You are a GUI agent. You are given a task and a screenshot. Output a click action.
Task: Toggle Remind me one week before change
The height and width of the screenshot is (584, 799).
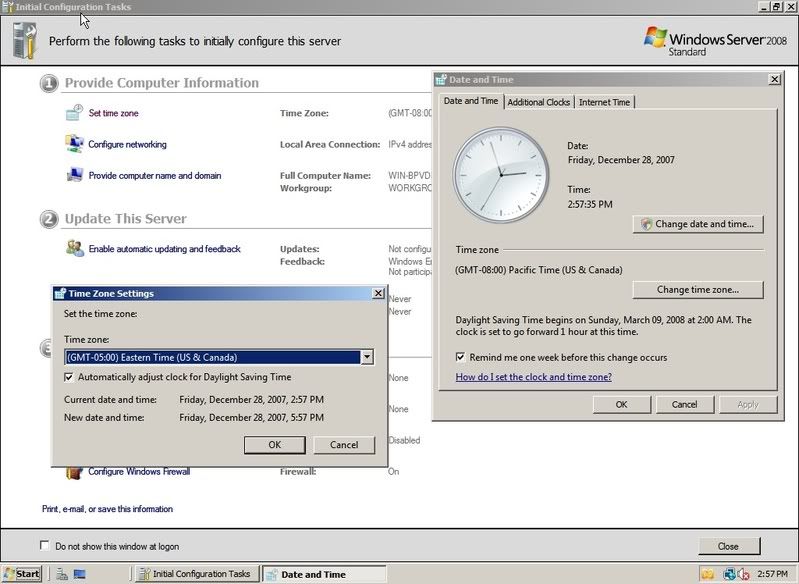[x=460, y=357]
